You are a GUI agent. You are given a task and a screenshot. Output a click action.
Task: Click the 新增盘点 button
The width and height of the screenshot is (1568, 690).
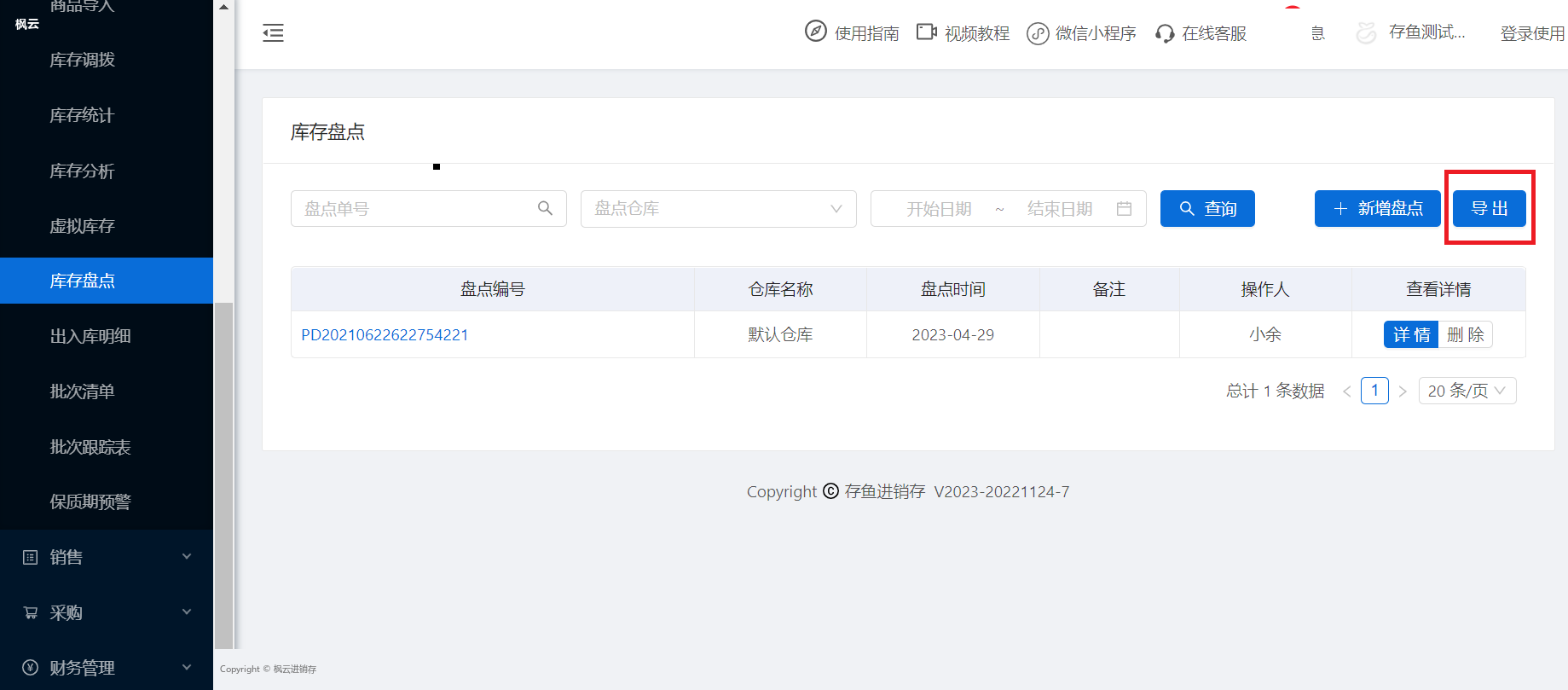(x=1378, y=209)
